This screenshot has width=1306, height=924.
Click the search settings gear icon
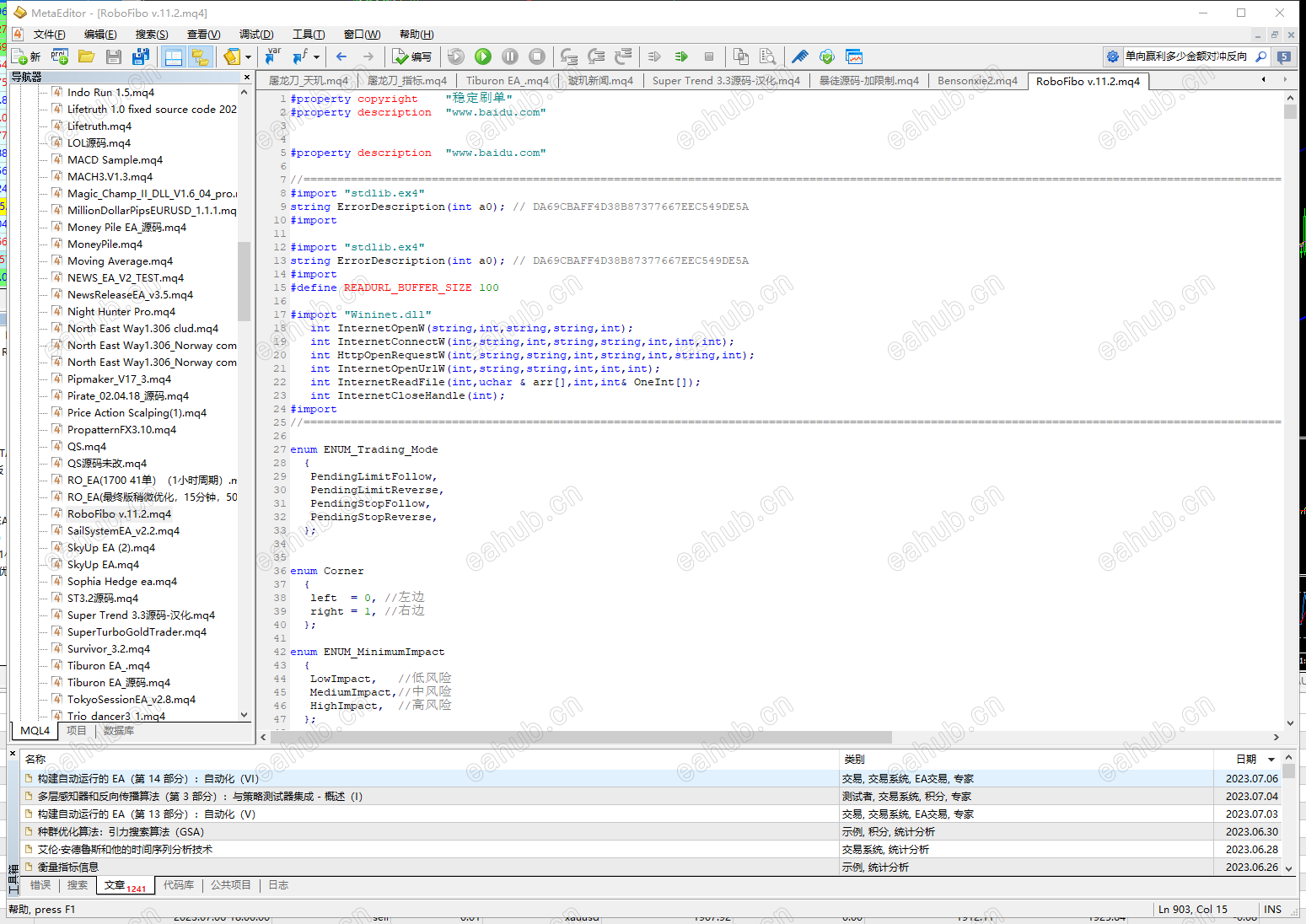[x=1113, y=56]
